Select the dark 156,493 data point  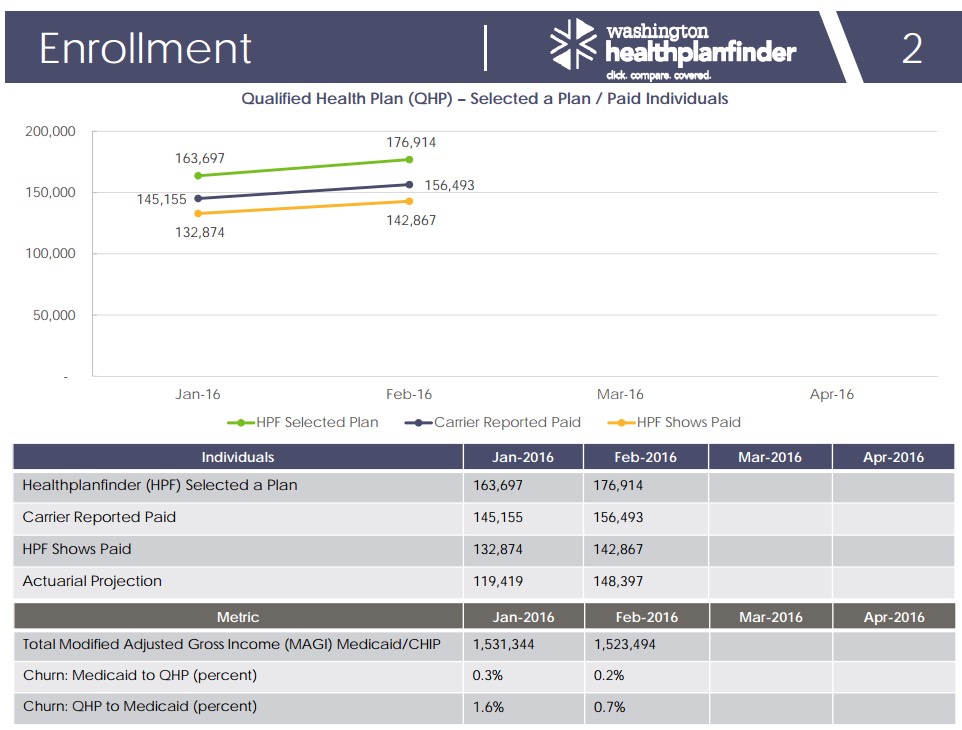click(x=409, y=184)
